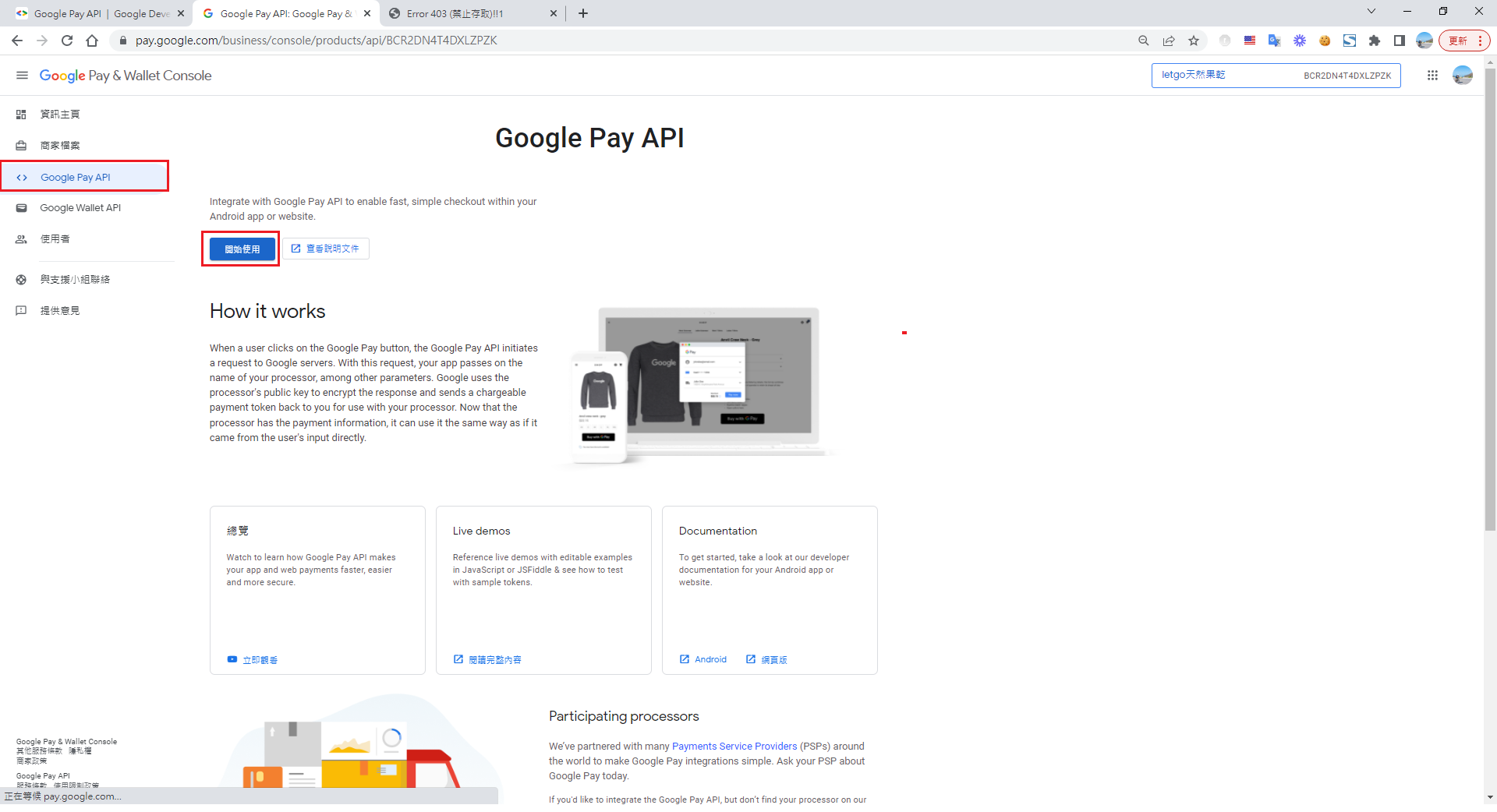The image size is (1497, 812).
Task: Open the browser extensions puzzle icon
Action: [1375, 41]
